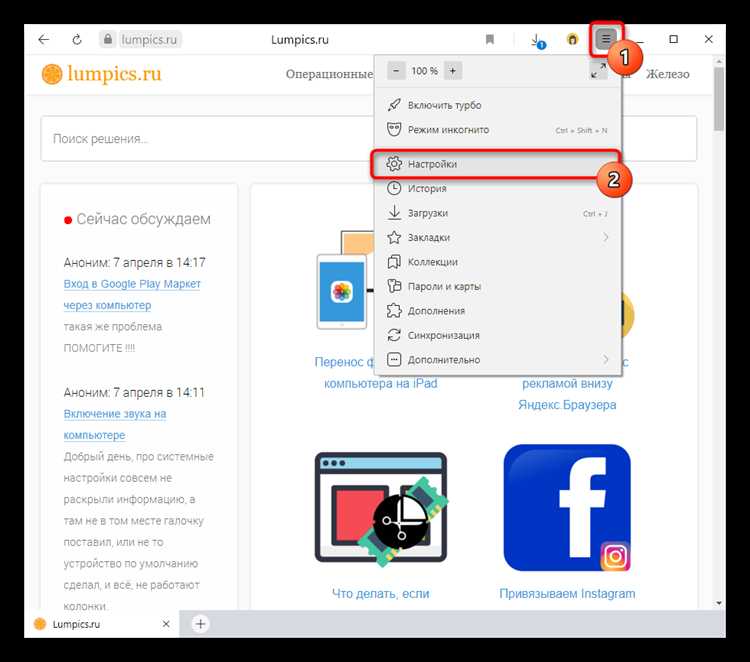Viewport: 750px width, 662px height.
Task: Click the 100 % zoom level text
Action: (424, 71)
